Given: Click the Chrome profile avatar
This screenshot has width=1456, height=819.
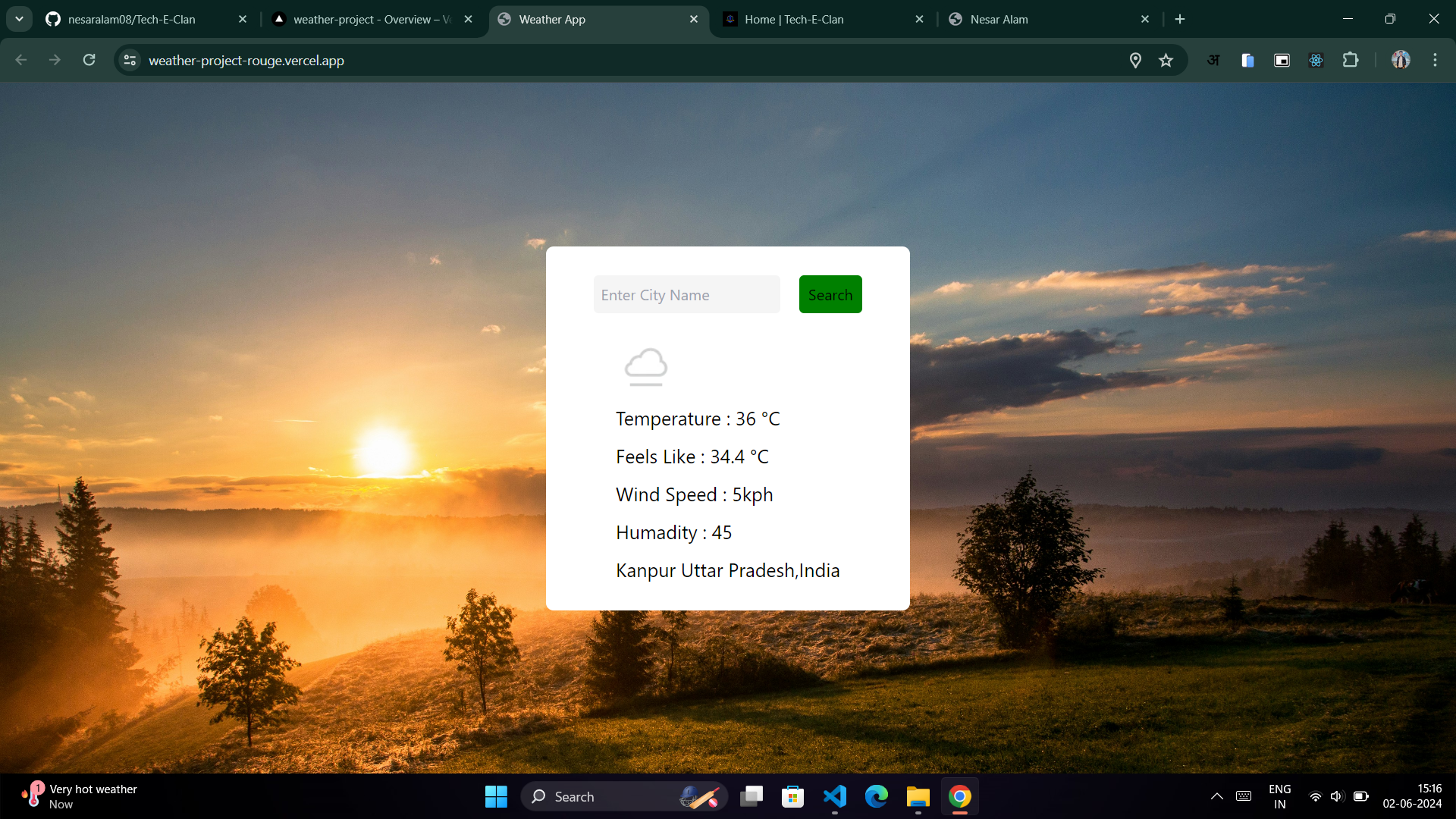Looking at the screenshot, I should click(1401, 61).
